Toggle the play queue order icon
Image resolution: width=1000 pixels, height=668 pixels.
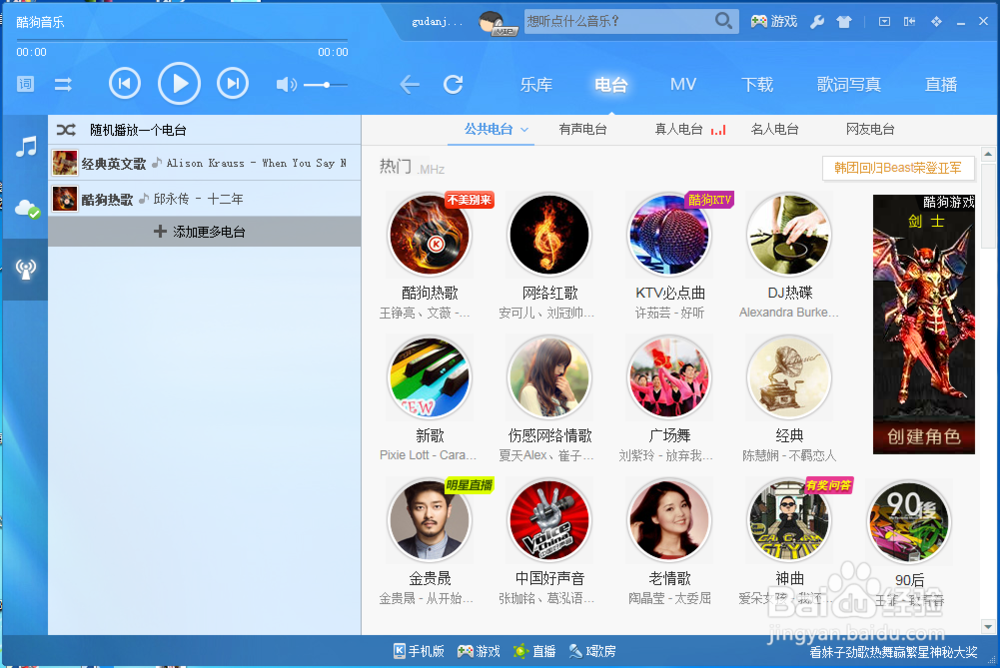[x=64, y=84]
